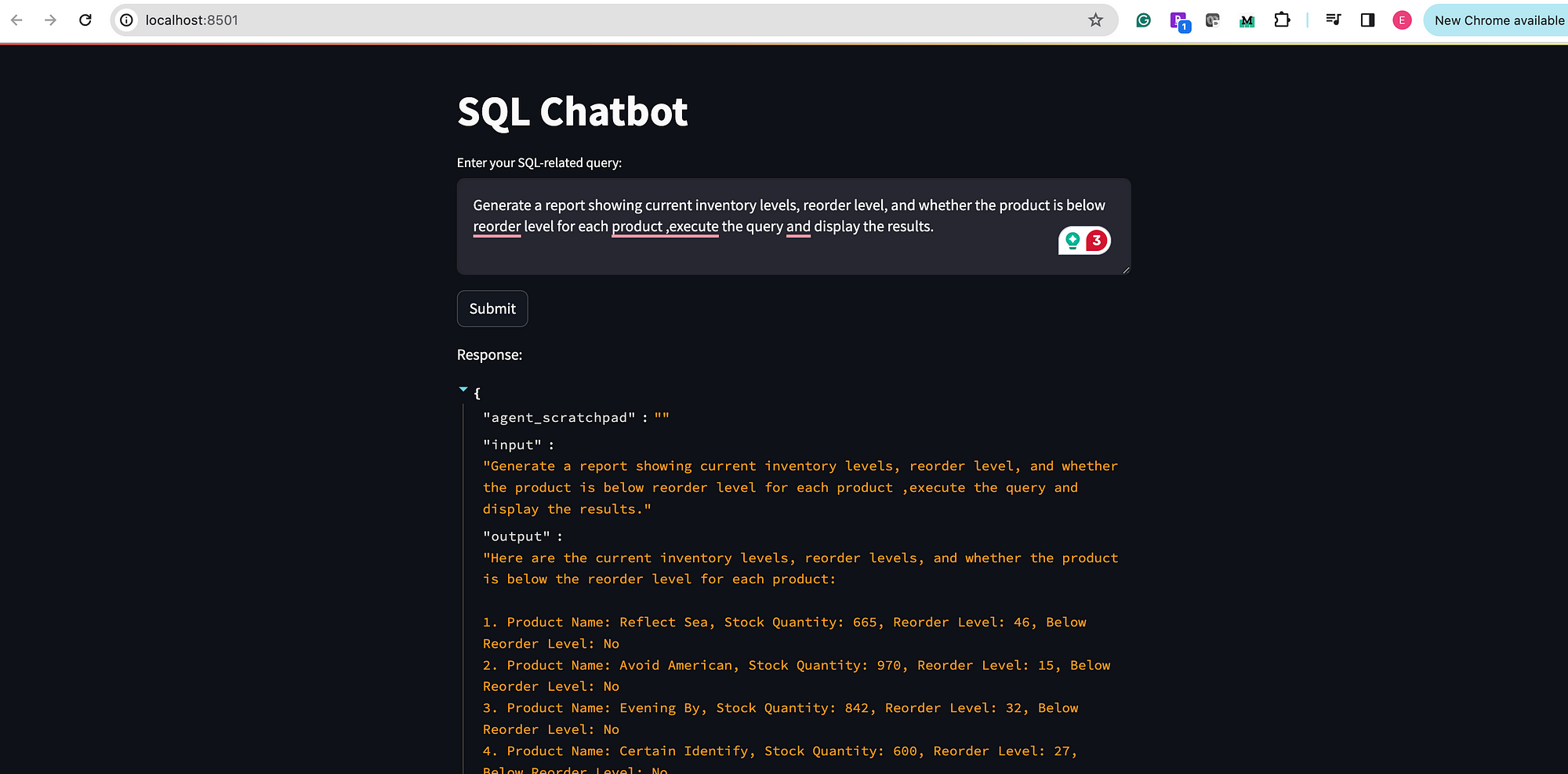Open the browser side panel icon
The image size is (1568, 774).
point(1367,20)
